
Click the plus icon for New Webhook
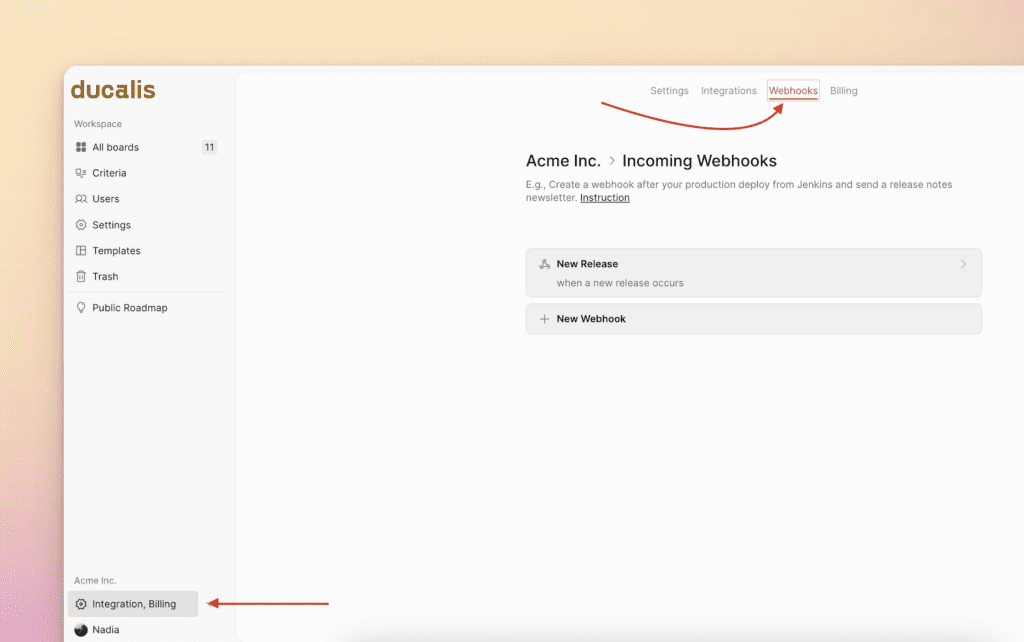point(544,319)
